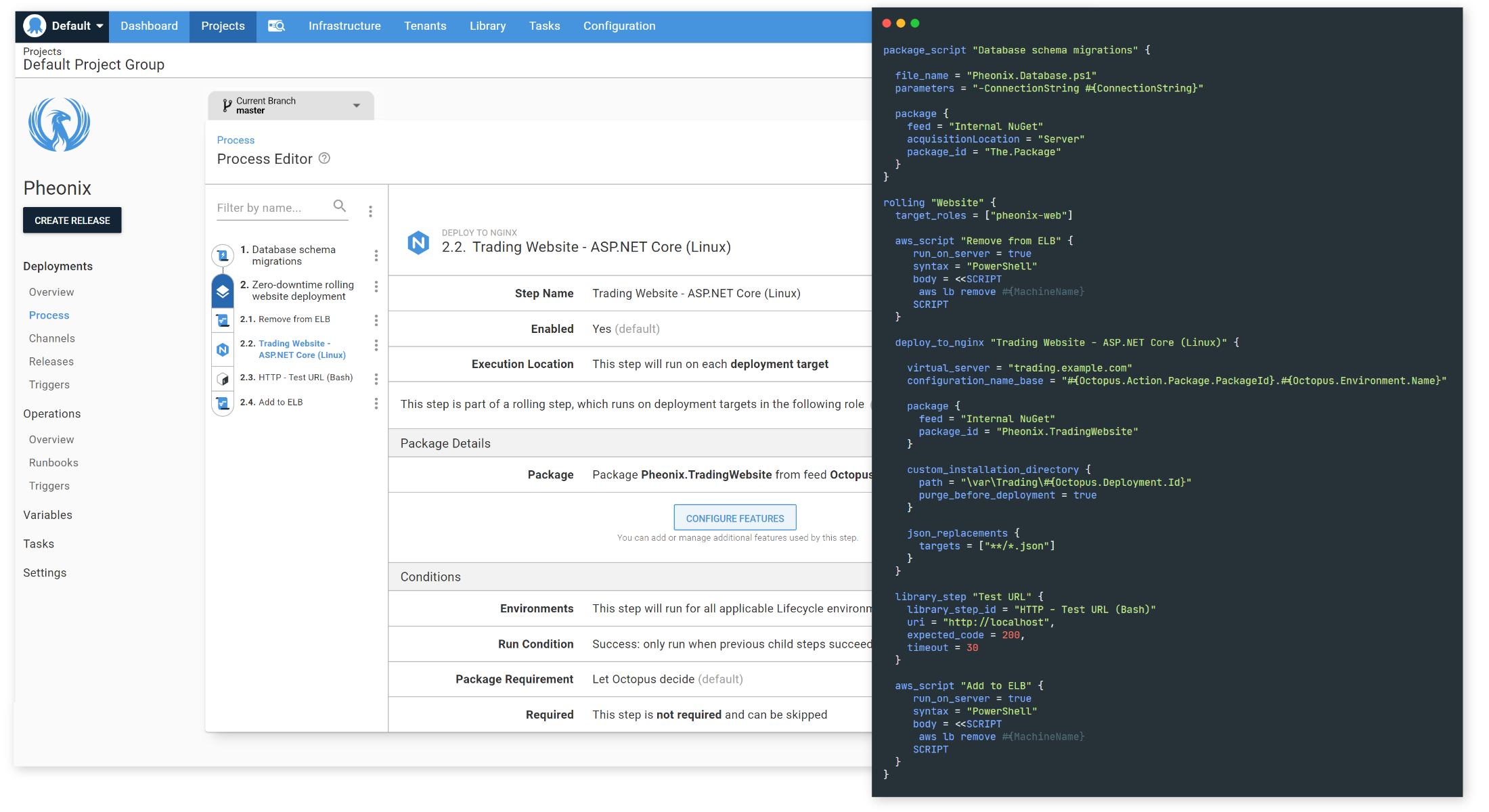This screenshot has width=1489, height=812.
Task: Open the Tasks tab in top bar
Action: pos(544,26)
